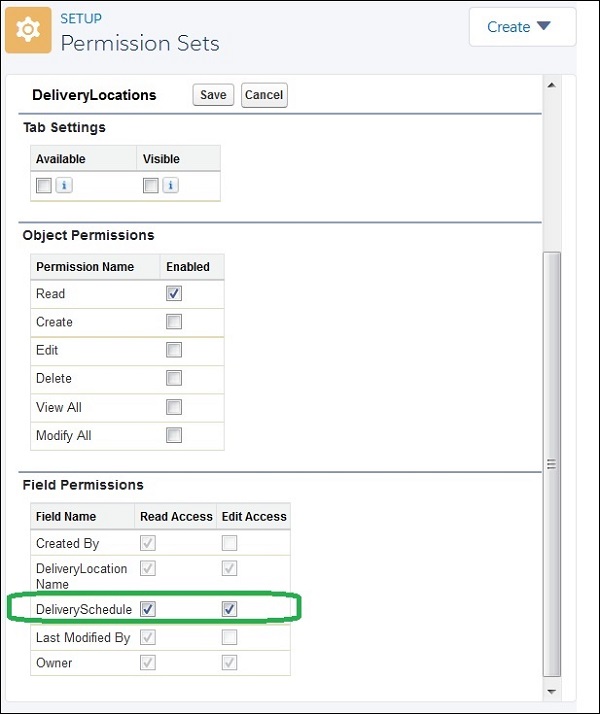Enable the Edit object permission
600x714 pixels.
[174, 350]
